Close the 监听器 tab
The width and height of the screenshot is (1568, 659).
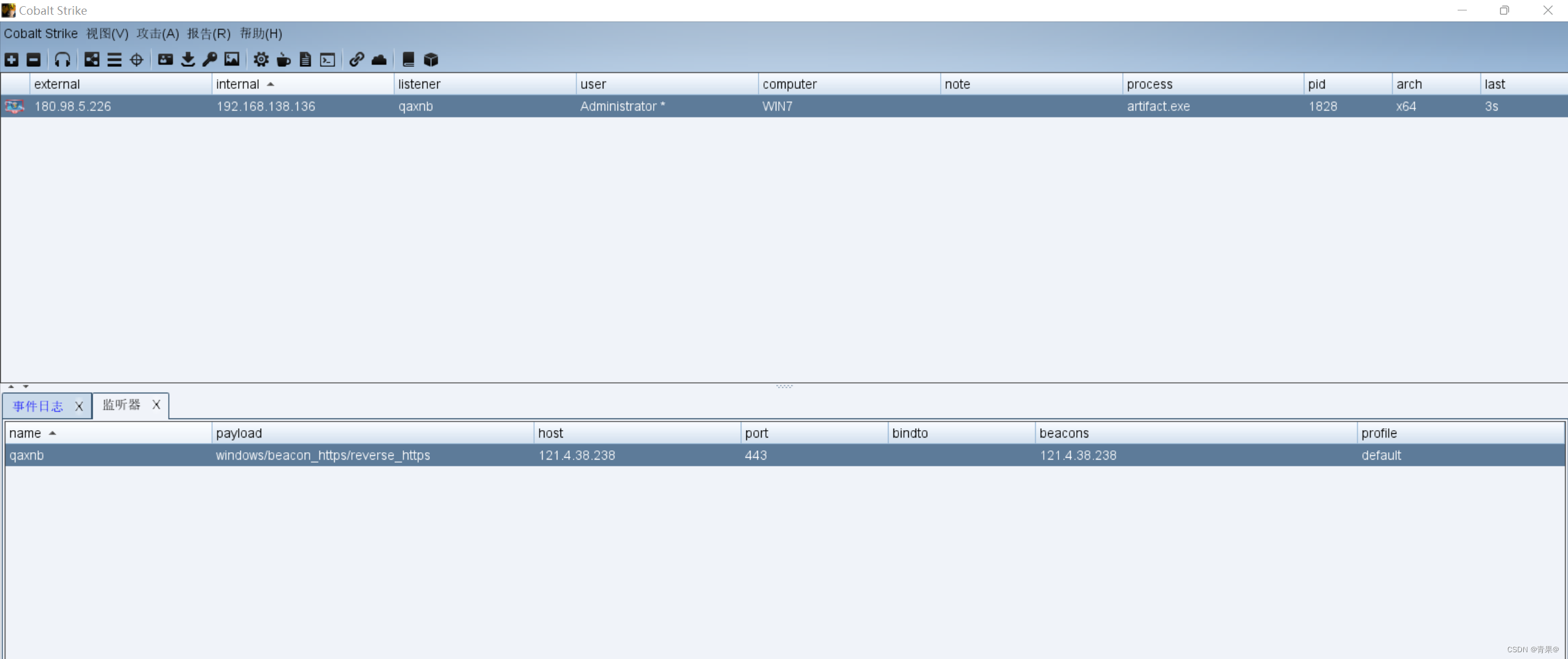click(156, 405)
